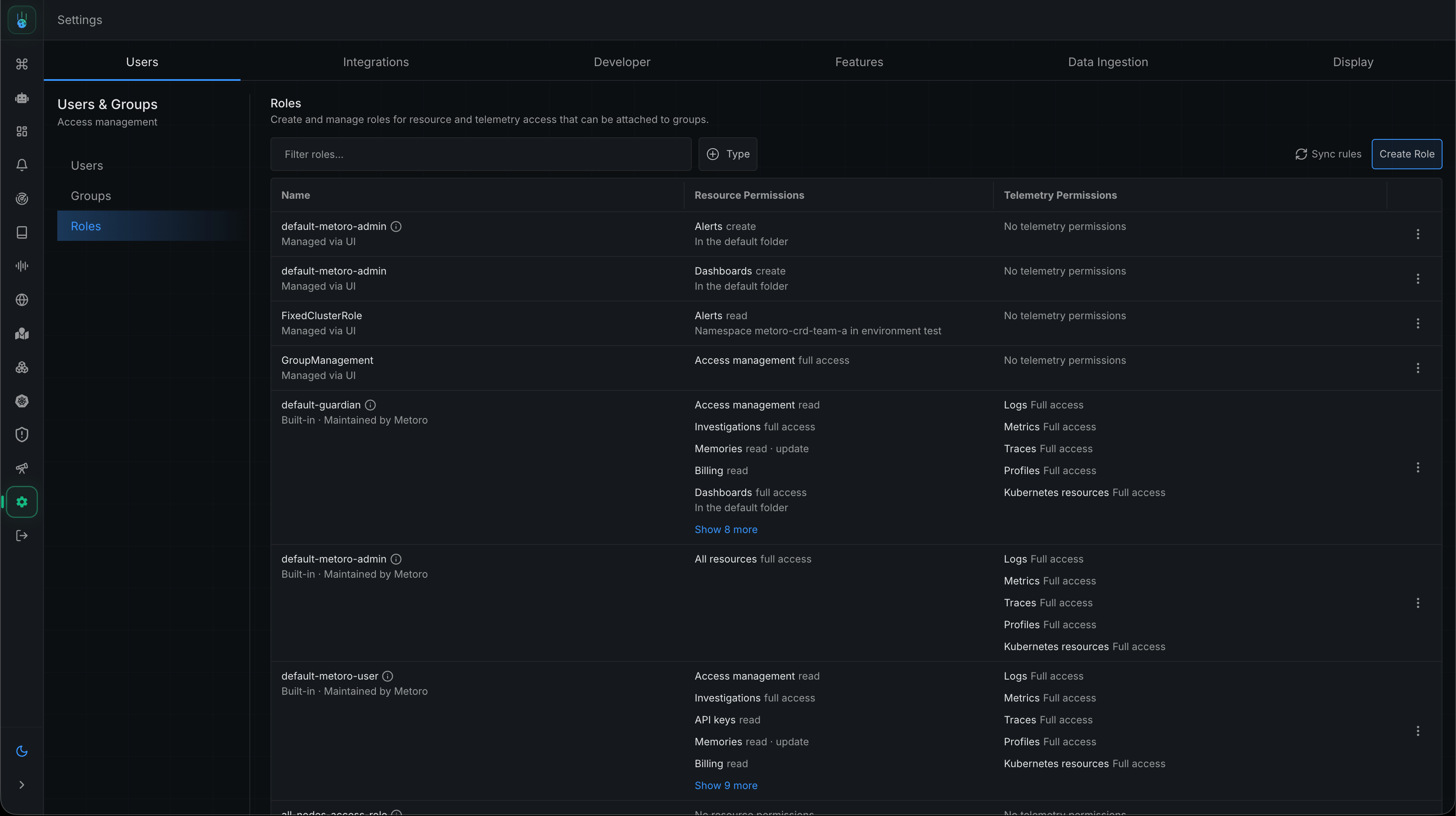
Task: Switch to the Developer tab
Action: 622,61
